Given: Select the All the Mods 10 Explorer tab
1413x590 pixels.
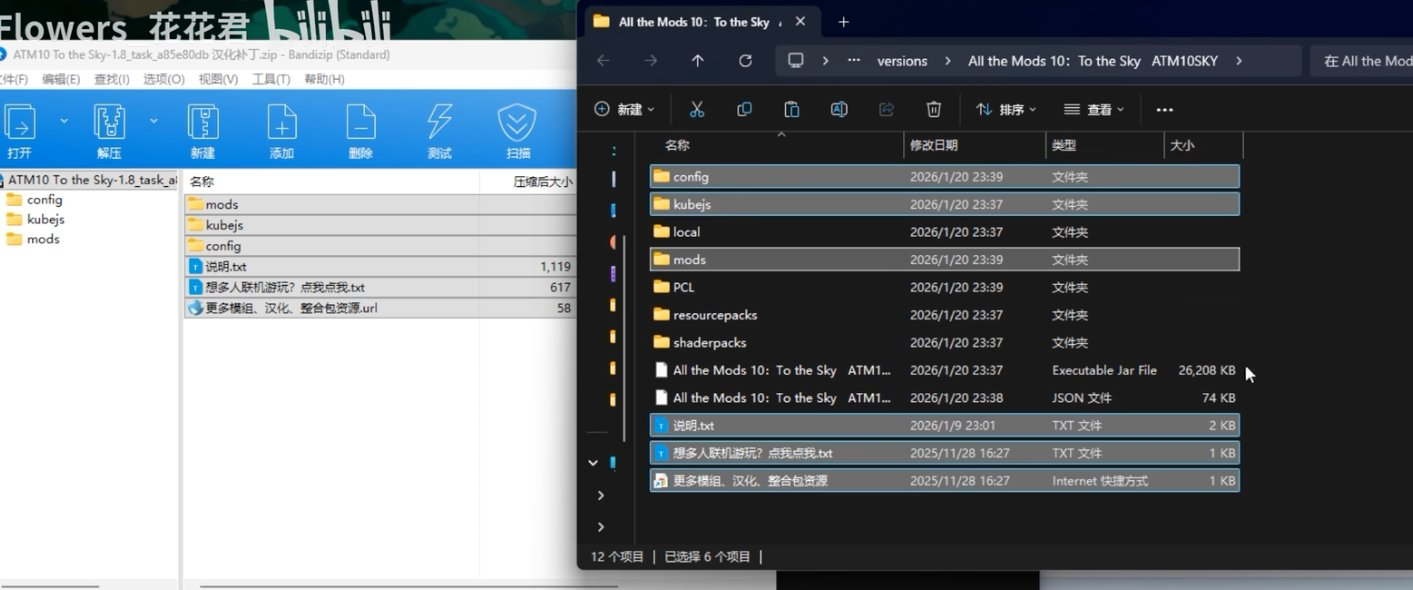Looking at the screenshot, I should click(697, 21).
